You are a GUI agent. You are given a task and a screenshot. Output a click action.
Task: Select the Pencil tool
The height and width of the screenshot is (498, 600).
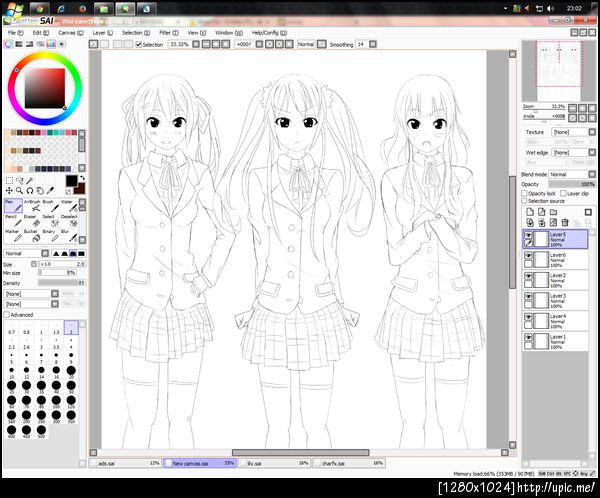click(x=13, y=221)
